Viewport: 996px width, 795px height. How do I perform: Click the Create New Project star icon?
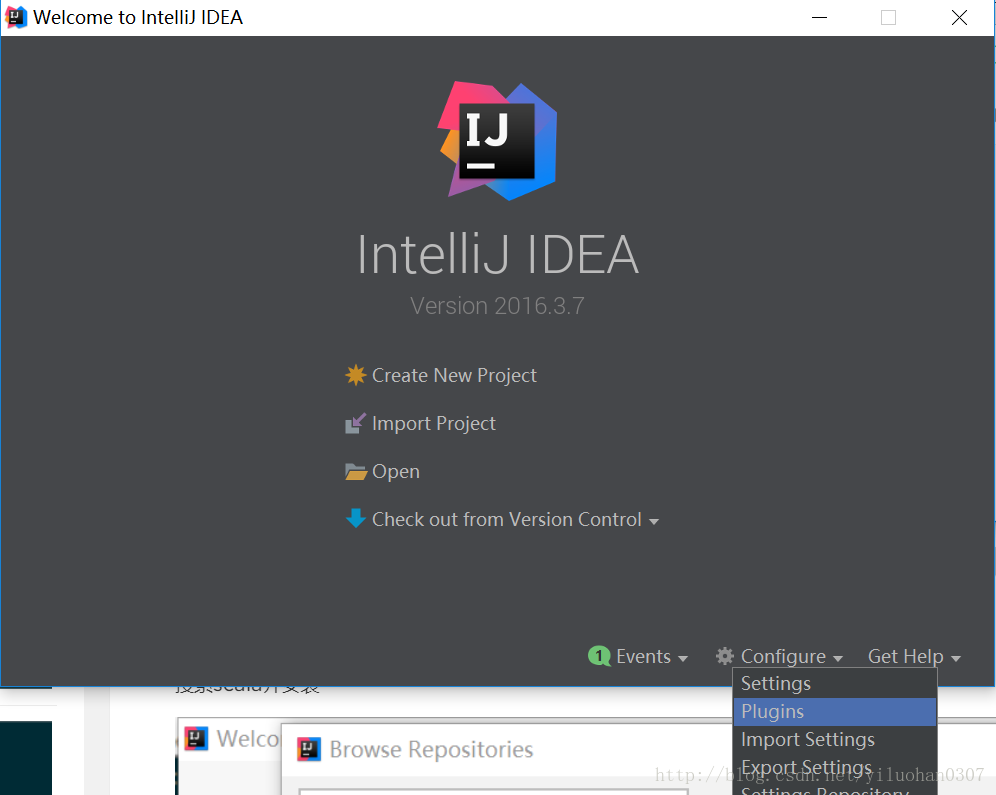[x=356, y=375]
